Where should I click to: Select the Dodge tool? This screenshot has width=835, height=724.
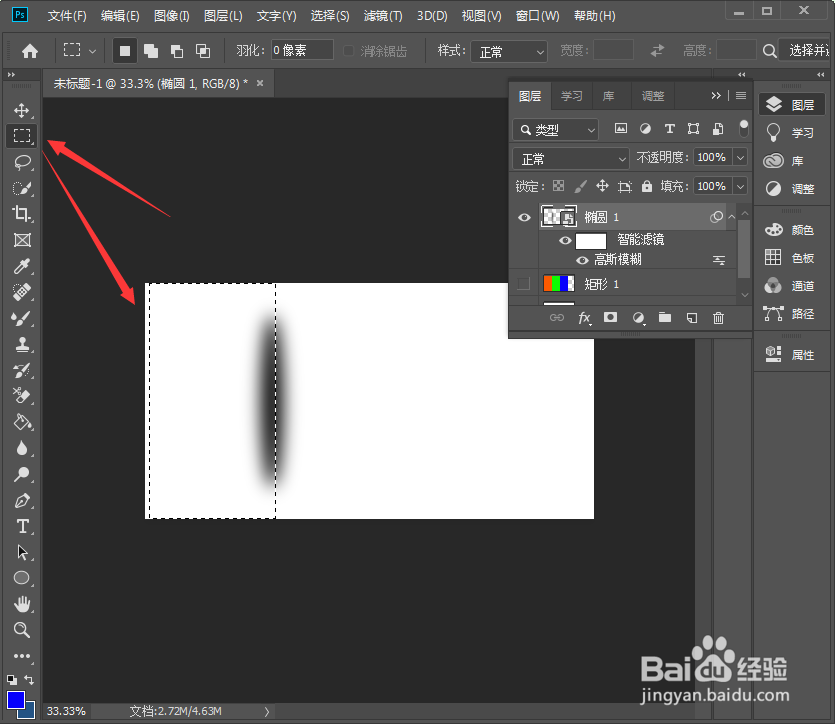click(21, 474)
